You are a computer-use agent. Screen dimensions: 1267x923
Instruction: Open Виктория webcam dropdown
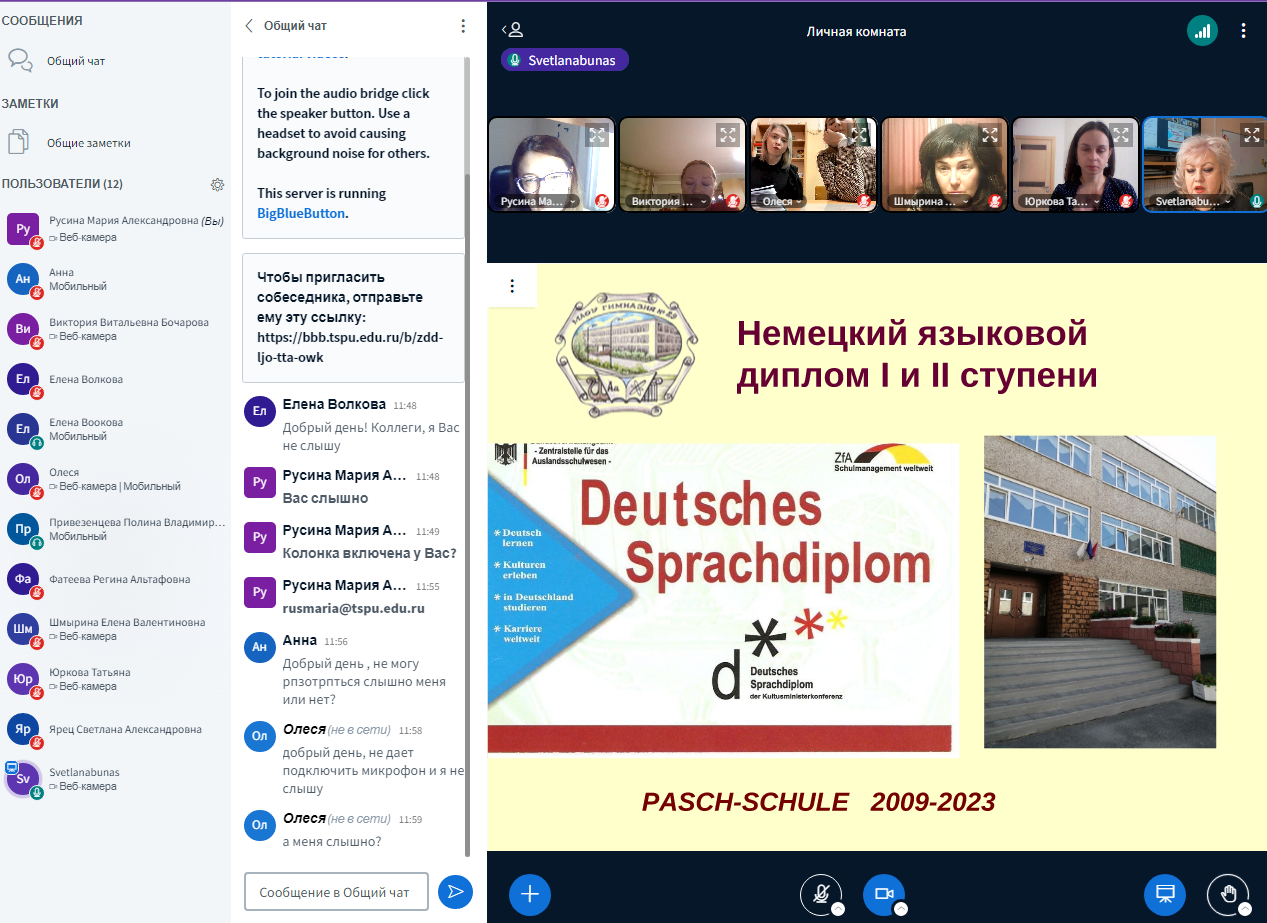point(670,201)
